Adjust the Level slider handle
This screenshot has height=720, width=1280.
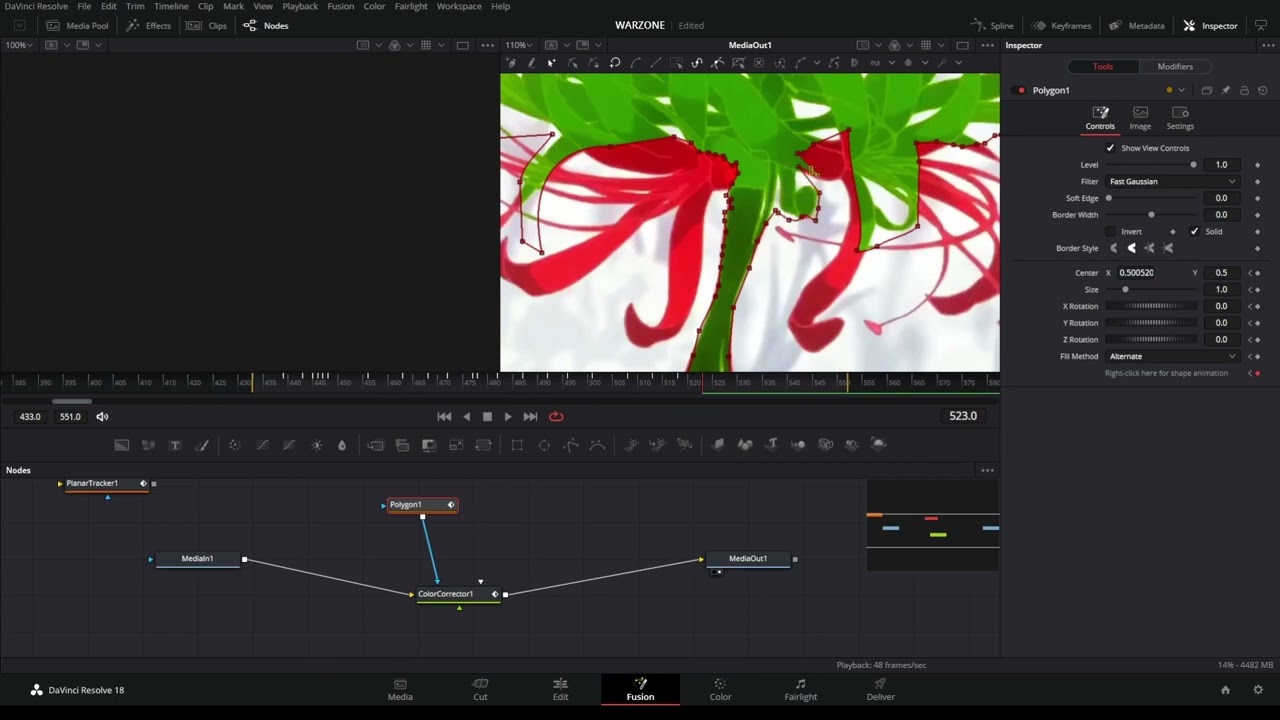pyautogui.click(x=1193, y=165)
